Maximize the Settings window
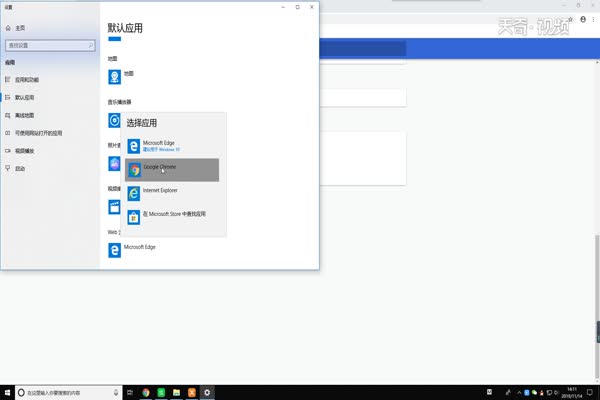 [x=297, y=7]
